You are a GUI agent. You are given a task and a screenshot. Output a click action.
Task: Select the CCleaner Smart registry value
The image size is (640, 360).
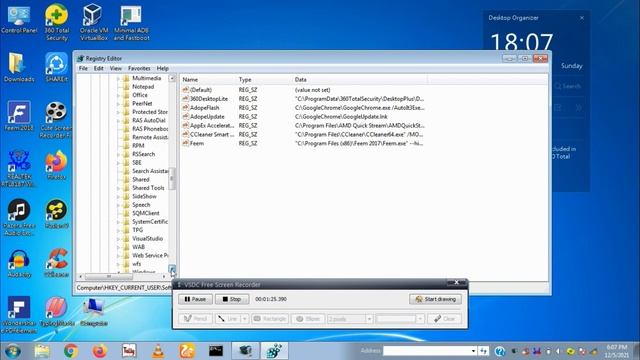pos(212,134)
